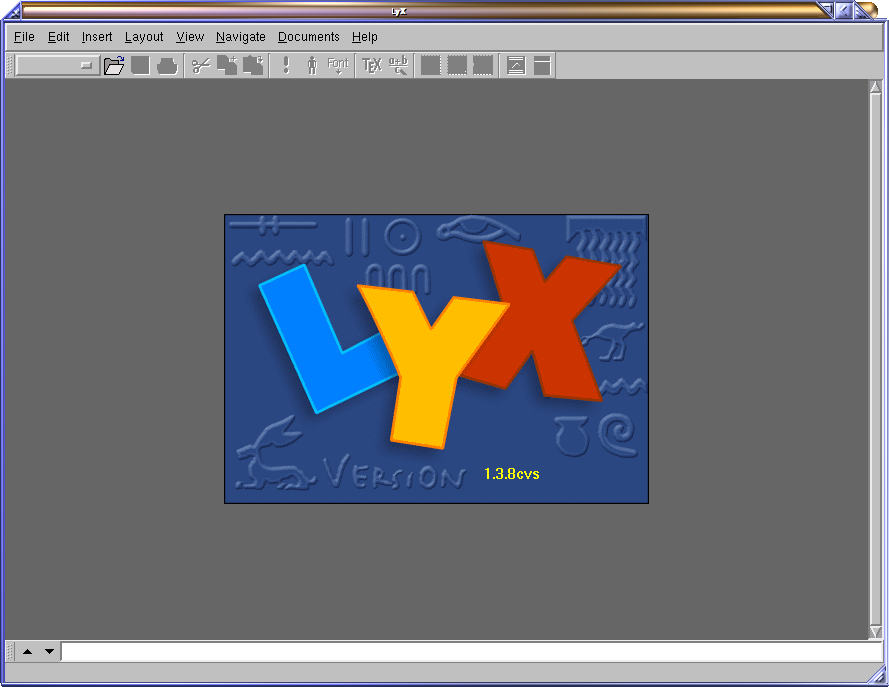
Task: Toggle emphasis with the exclamation mark icon
Action: 286,66
